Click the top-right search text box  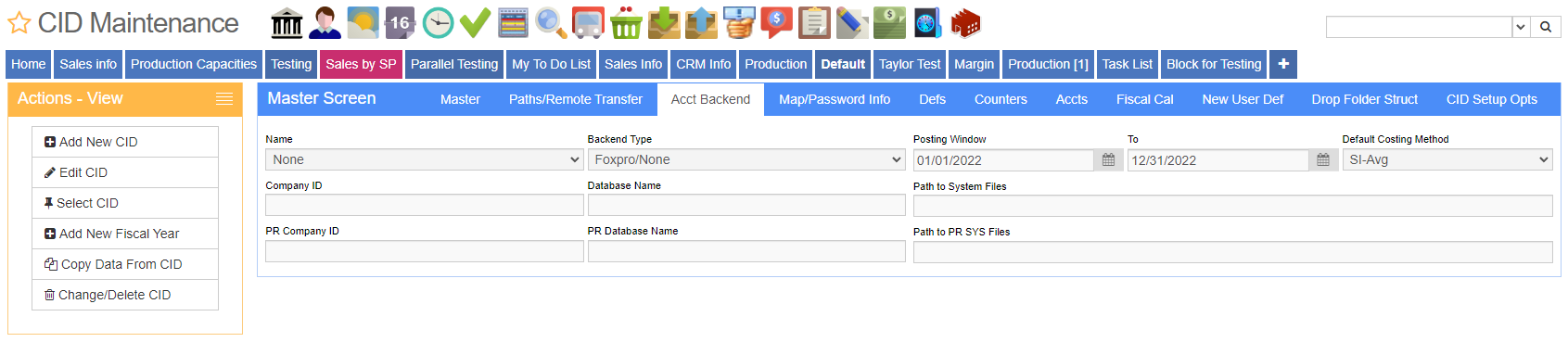pyautogui.click(x=1419, y=27)
